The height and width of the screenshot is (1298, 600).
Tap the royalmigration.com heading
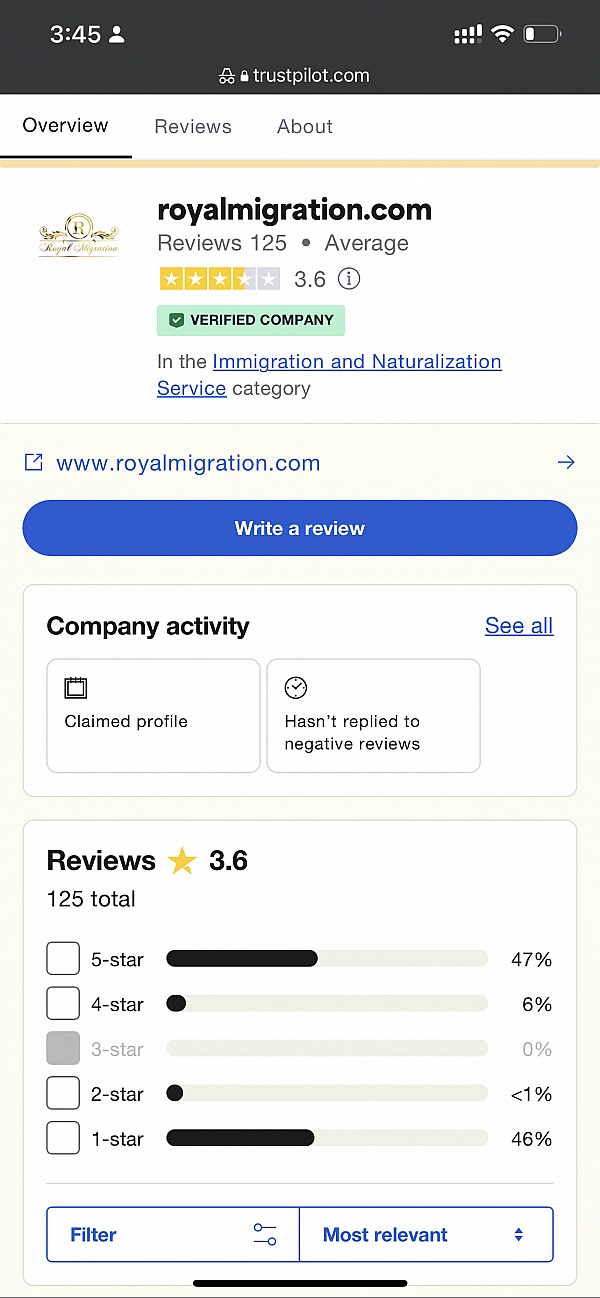295,210
